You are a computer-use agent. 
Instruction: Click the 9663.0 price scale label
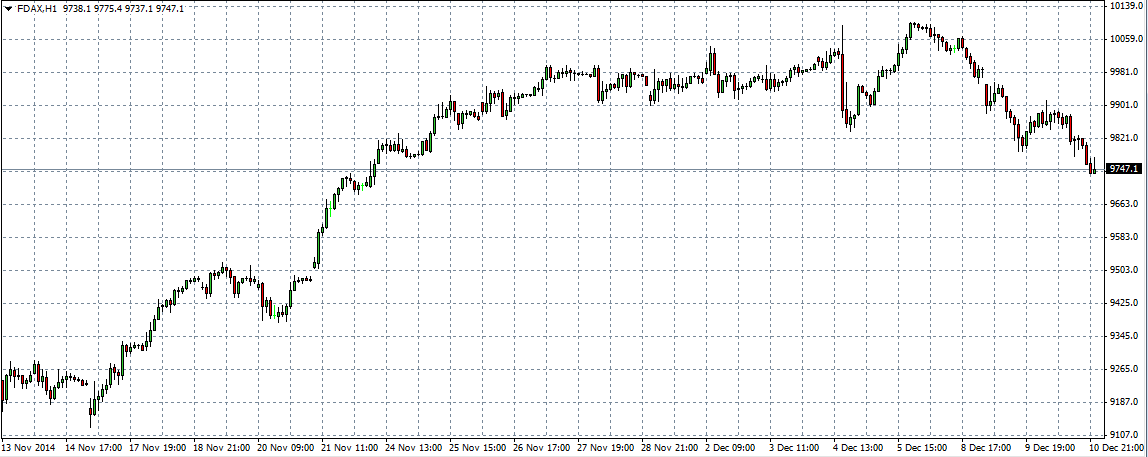[x=1124, y=204]
